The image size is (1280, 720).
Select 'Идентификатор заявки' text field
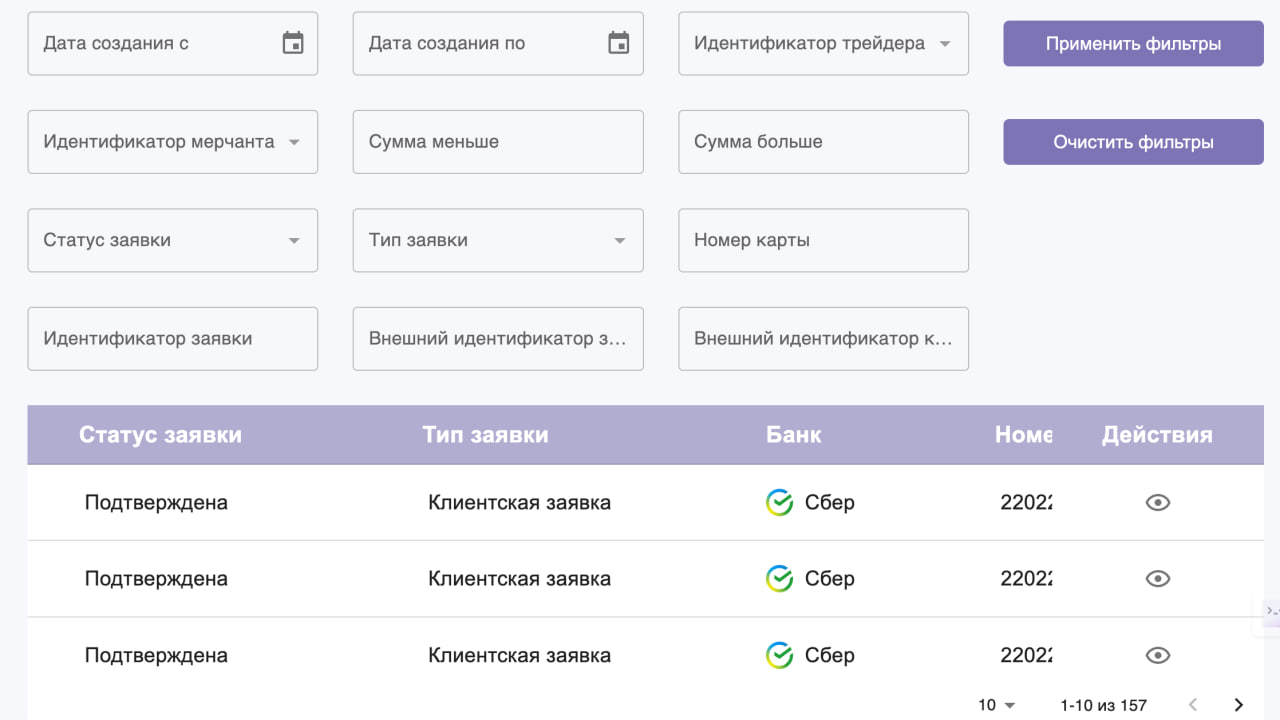pos(172,339)
